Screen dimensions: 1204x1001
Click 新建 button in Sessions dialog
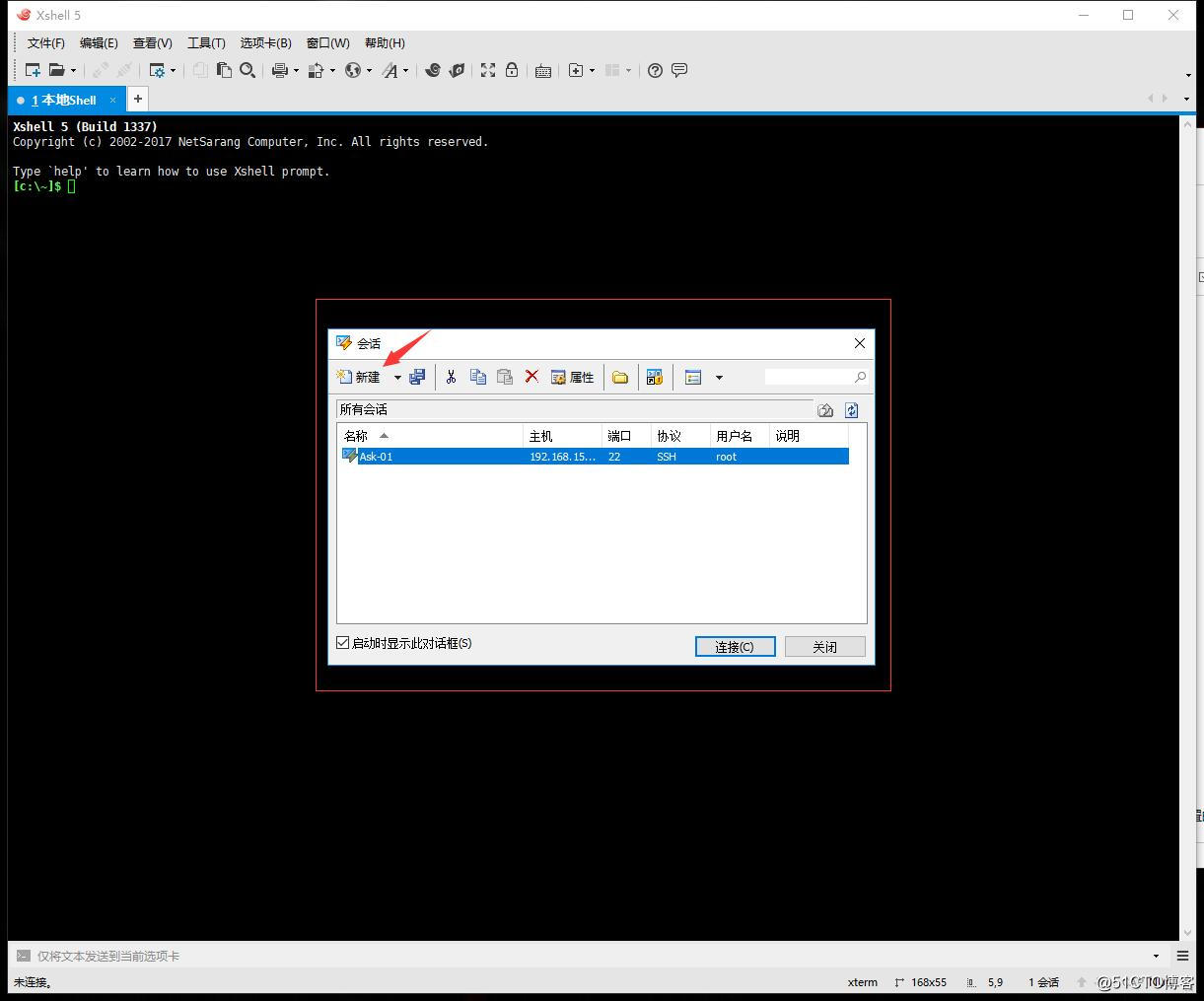[x=359, y=377]
